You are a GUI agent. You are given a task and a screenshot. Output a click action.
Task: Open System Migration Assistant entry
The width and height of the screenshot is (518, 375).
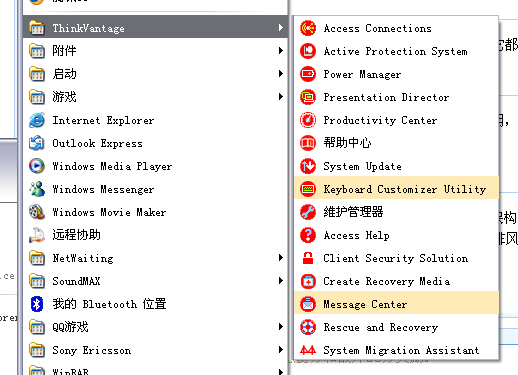coord(396,350)
